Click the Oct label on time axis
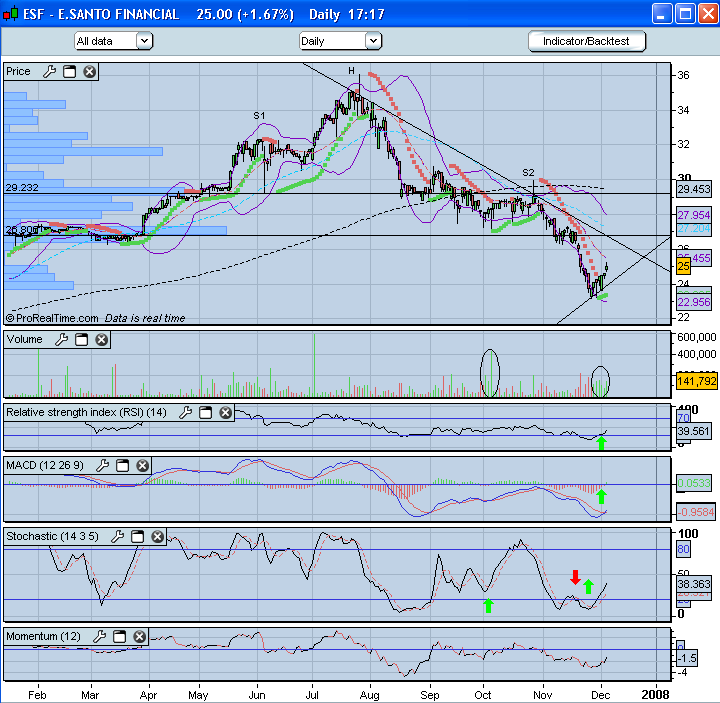Viewport: 720px width, 703px height. point(483,695)
